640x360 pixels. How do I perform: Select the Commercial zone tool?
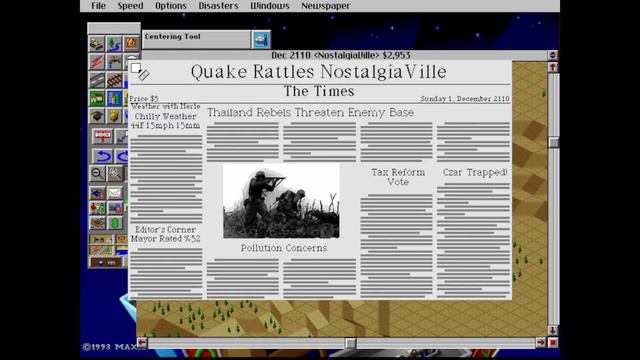114,98
